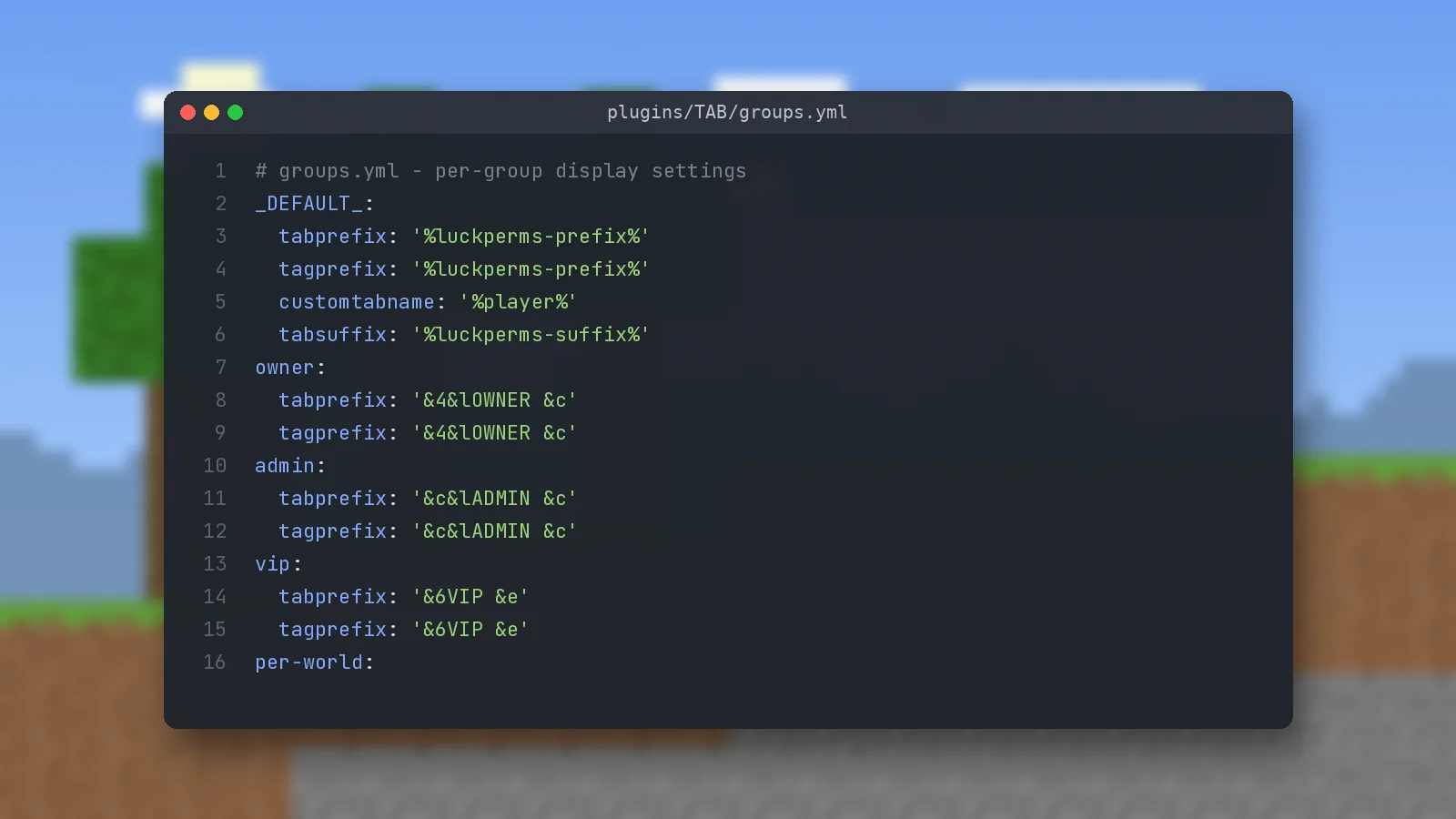Click '%luckperms-prefix%' value on line 4
The height and width of the screenshot is (819, 1456).
[531, 269]
